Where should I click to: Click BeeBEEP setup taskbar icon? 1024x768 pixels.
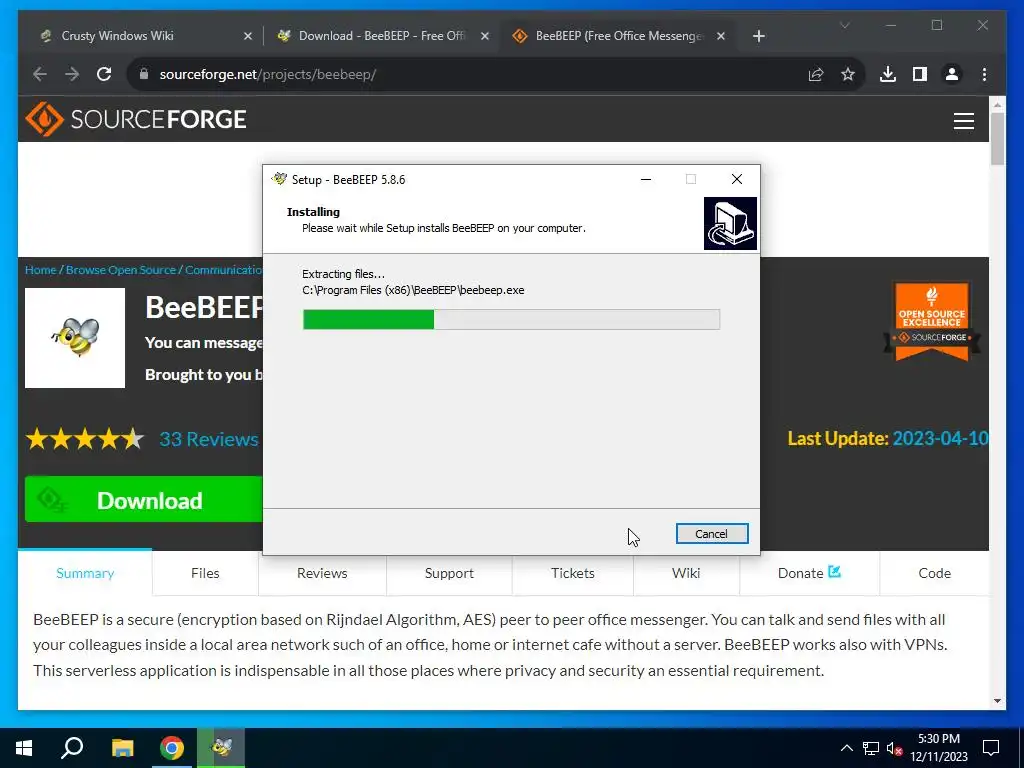tap(221, 748)
